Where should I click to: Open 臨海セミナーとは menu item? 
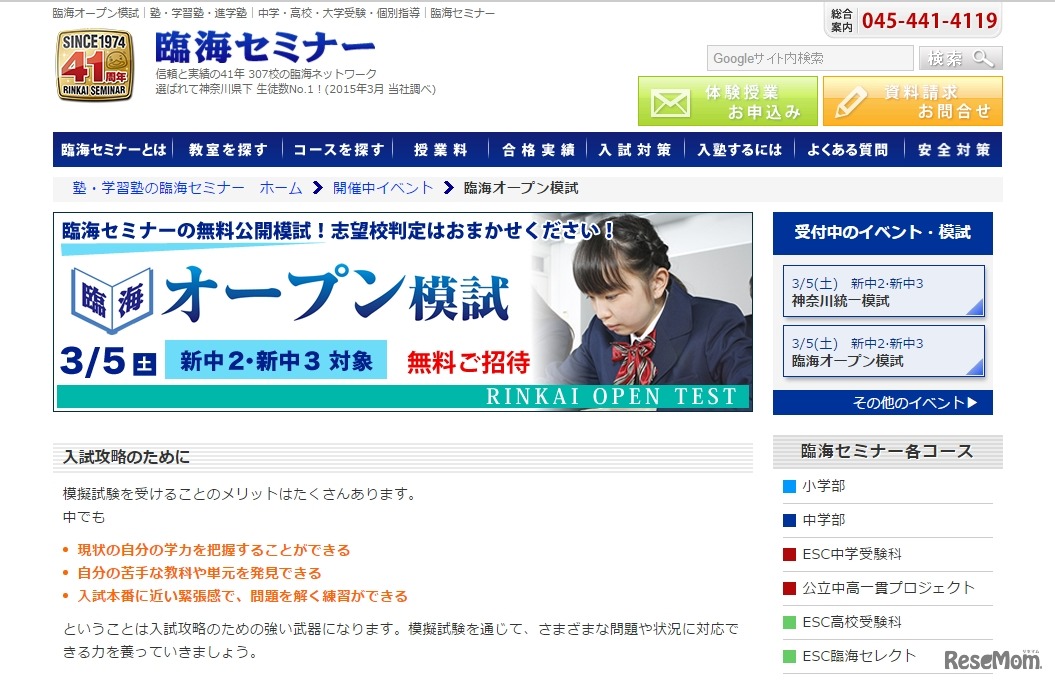pyautogui.click(x=113, y=149)
